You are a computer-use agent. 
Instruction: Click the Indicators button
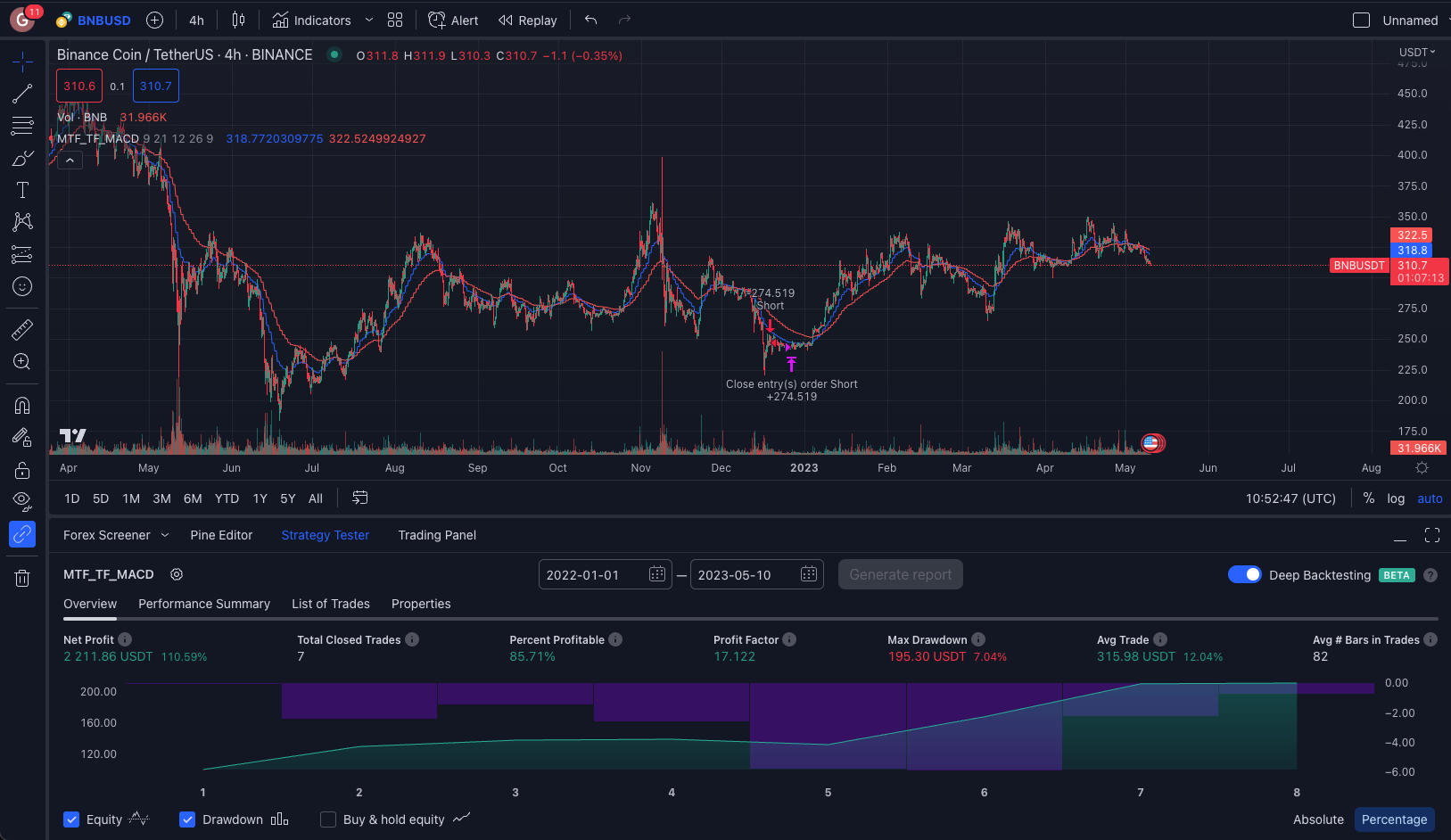pos(311,20)
